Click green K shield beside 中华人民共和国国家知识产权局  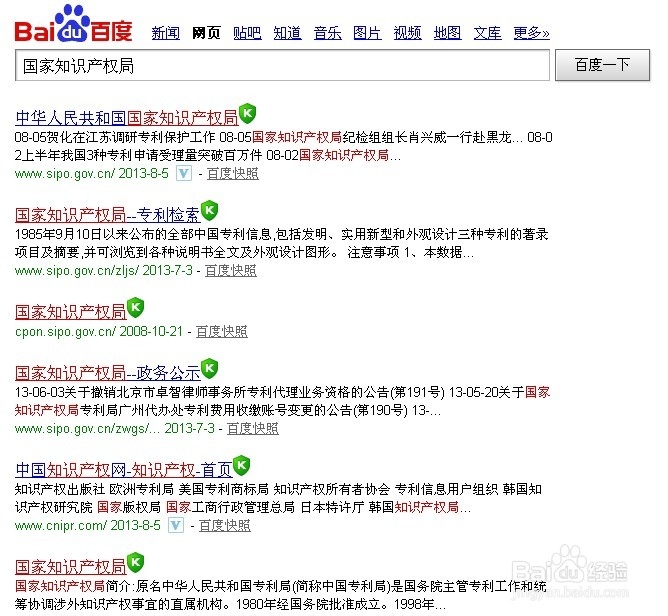[x=247, y=113]
